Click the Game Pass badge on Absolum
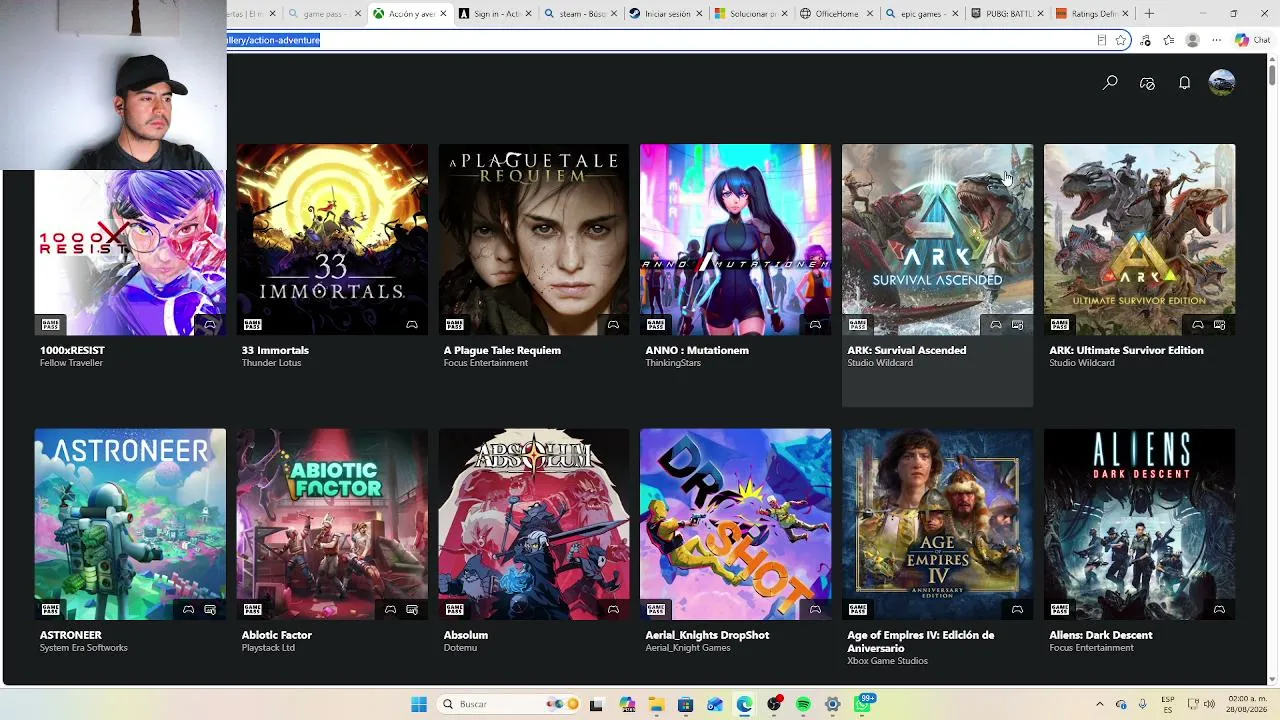The image size is (1280, 720). coord(454,609)
